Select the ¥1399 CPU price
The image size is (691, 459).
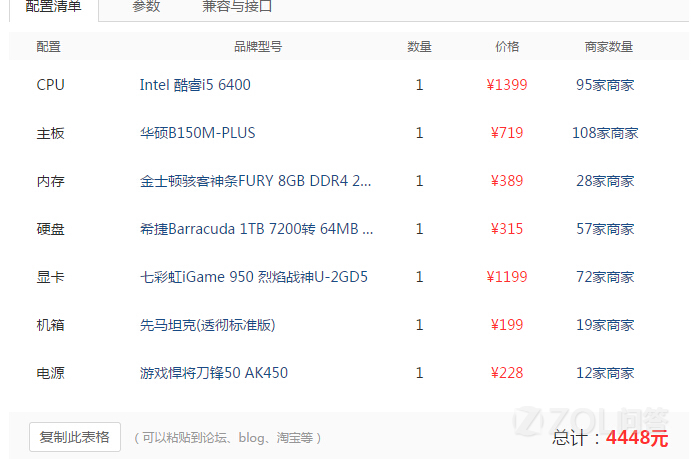tap(507, 85)
